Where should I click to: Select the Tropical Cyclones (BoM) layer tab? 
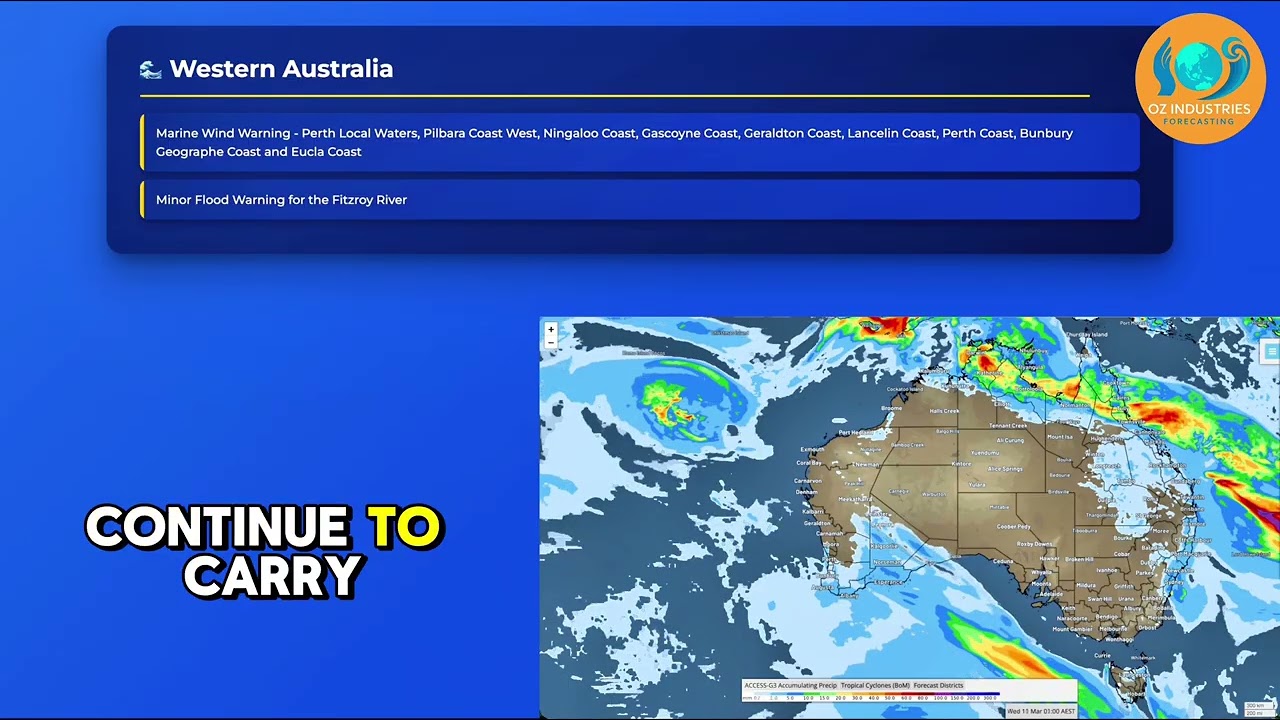tap(874, 686)
